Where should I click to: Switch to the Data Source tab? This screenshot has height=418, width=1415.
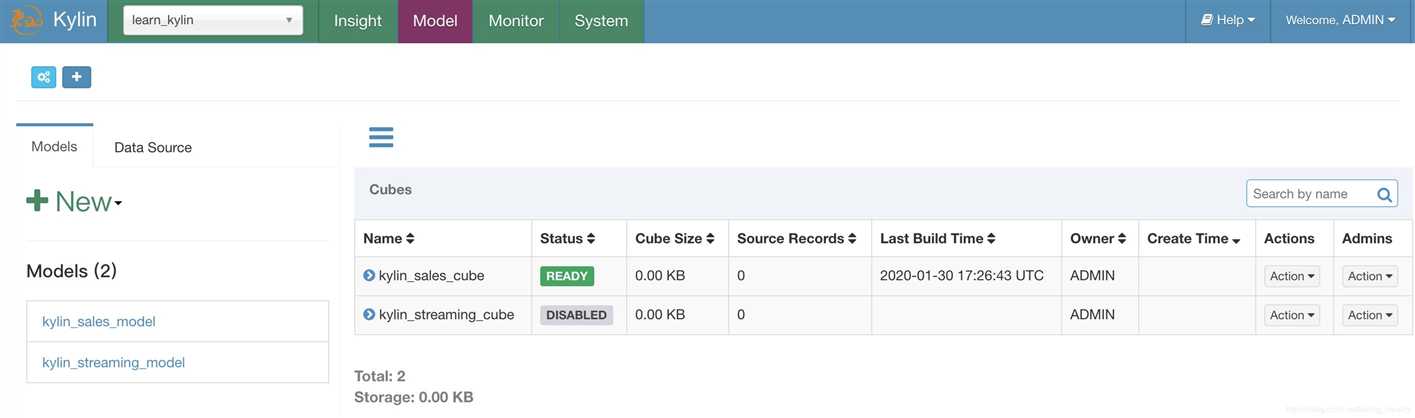(153, 147)
